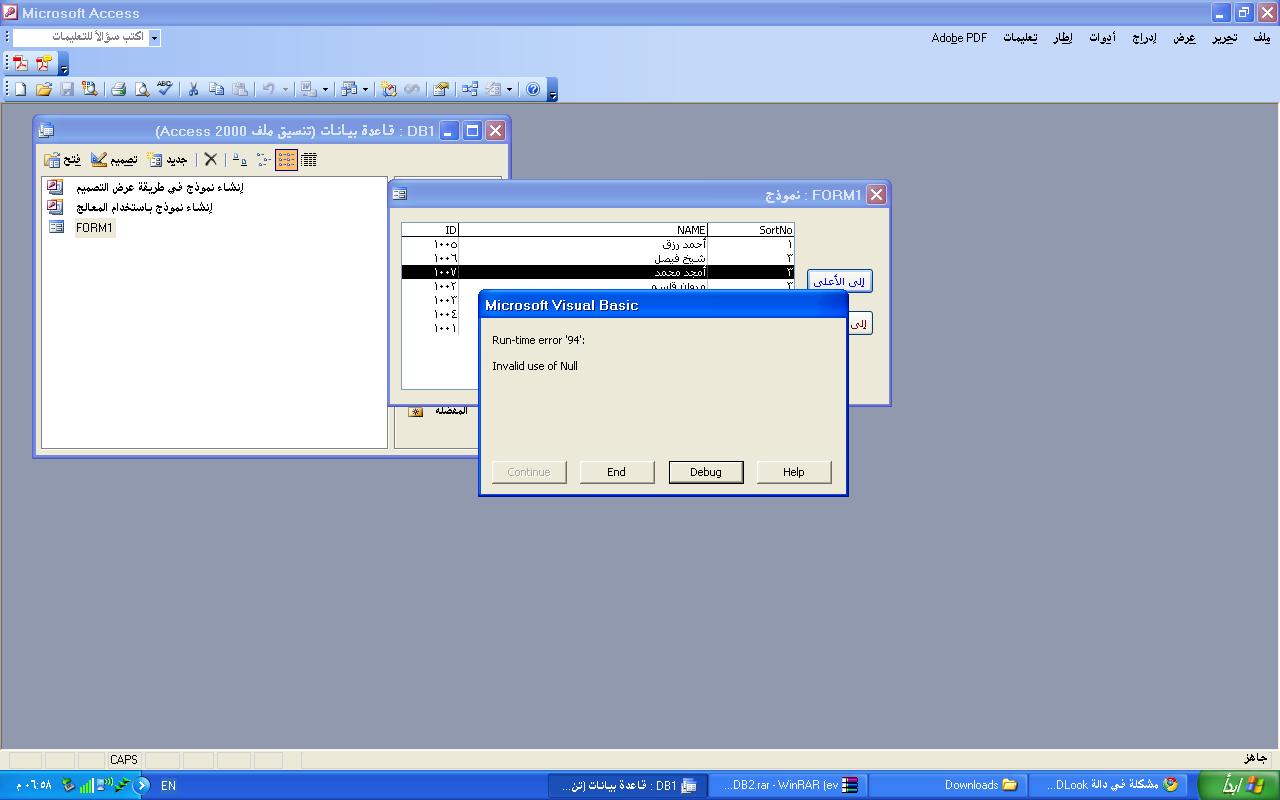Open a file with the folder icon
Image resolution: width=1280 pixels, height=800 pixels.
click(x=43, y=89)
